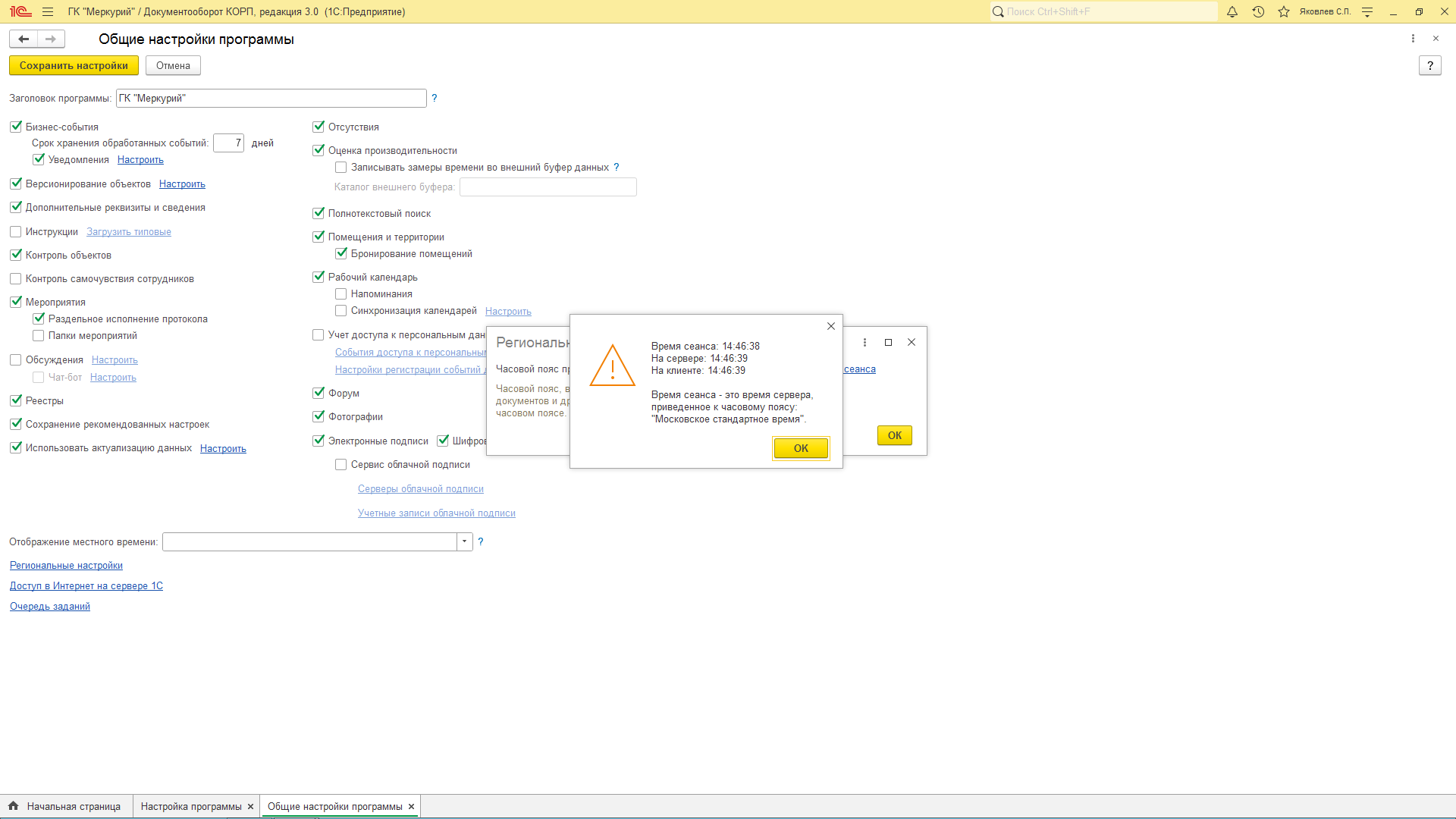The width and height of the screenshot is (1456, 819).
Task: Click the help question mark button
Action: (x=1429, y=66)
